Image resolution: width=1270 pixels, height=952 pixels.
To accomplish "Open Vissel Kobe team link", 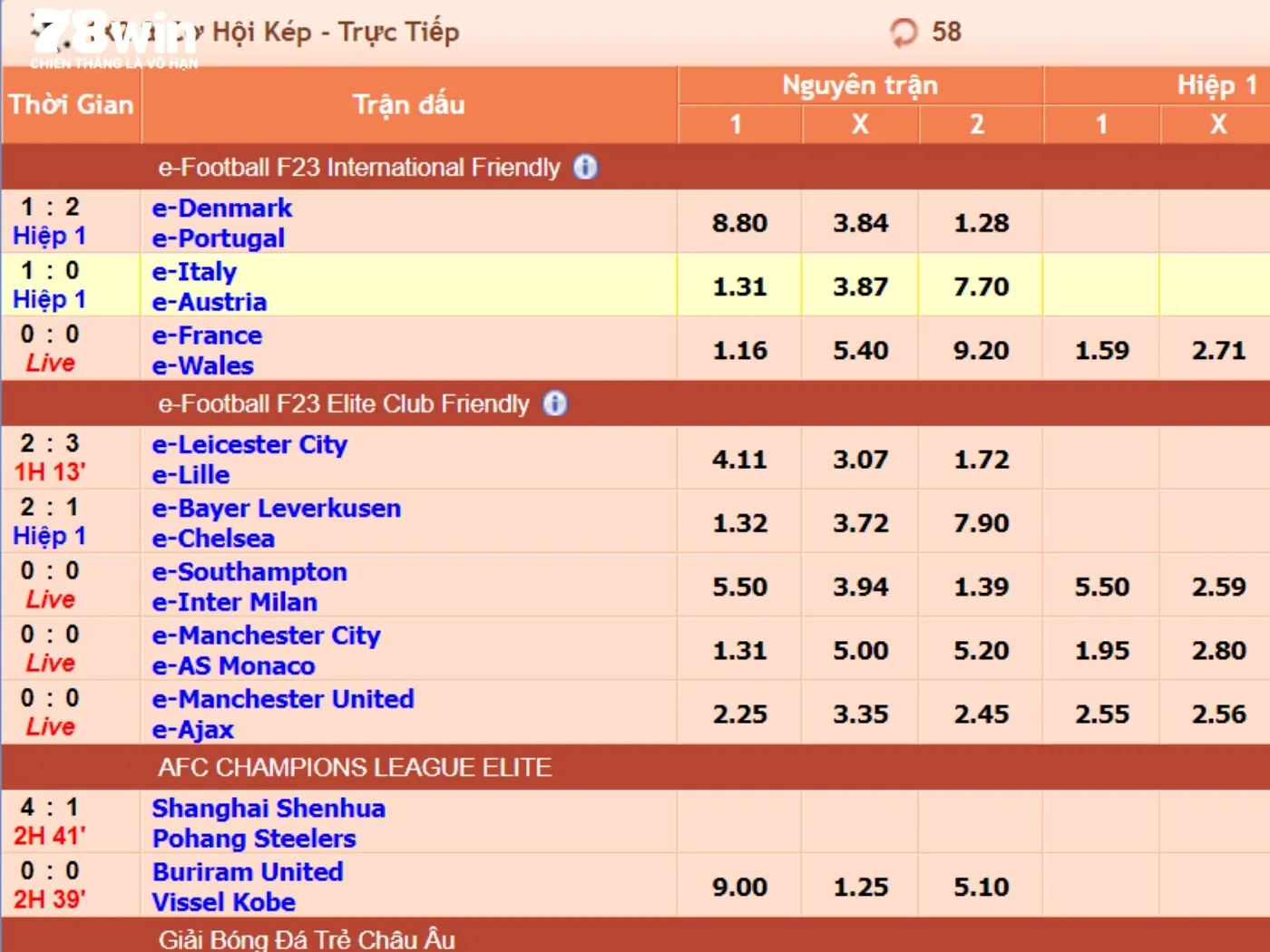I will coord(224,902).
